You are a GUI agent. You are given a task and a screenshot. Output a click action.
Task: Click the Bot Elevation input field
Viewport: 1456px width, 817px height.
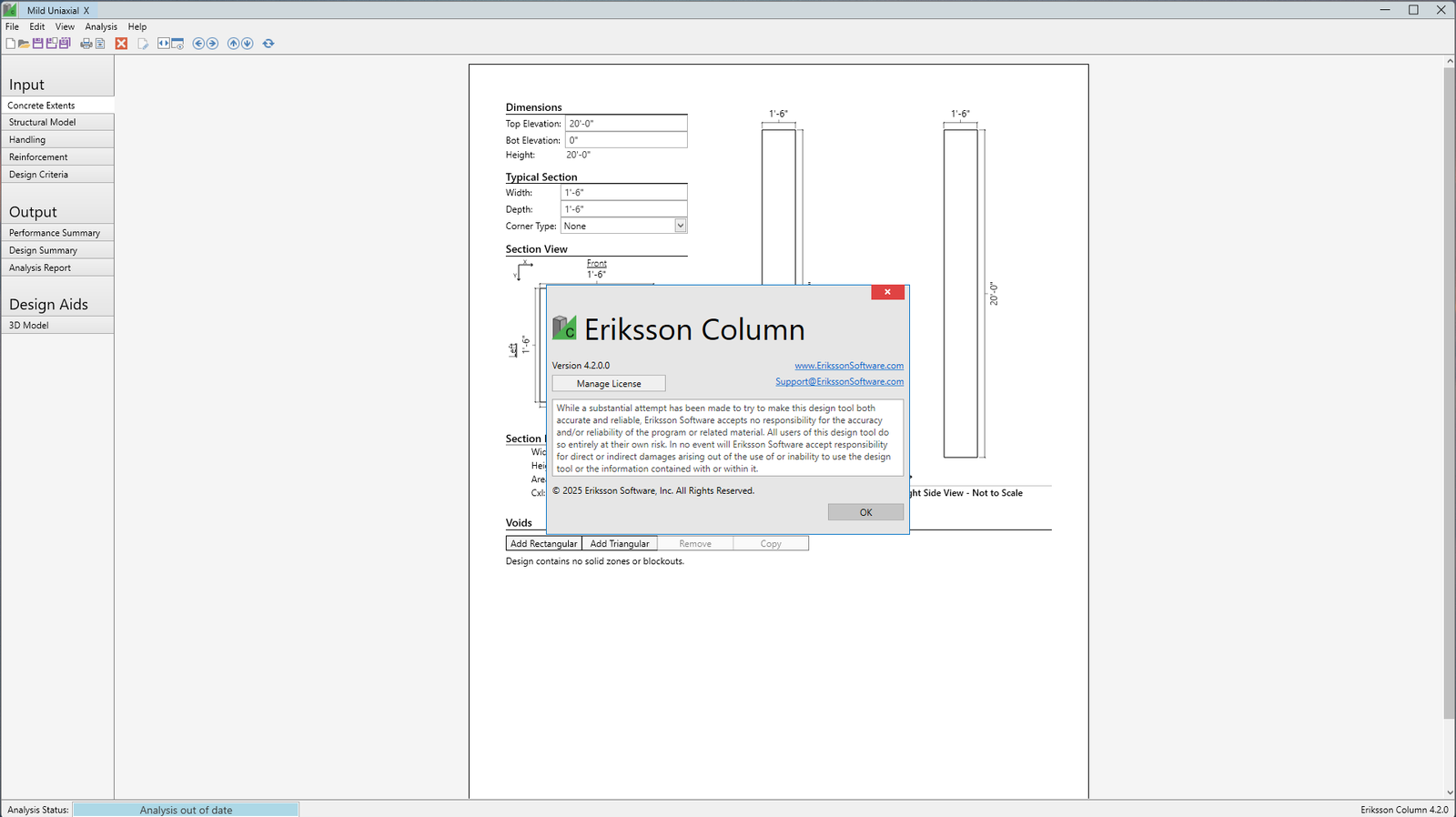(x=626, y=140)
